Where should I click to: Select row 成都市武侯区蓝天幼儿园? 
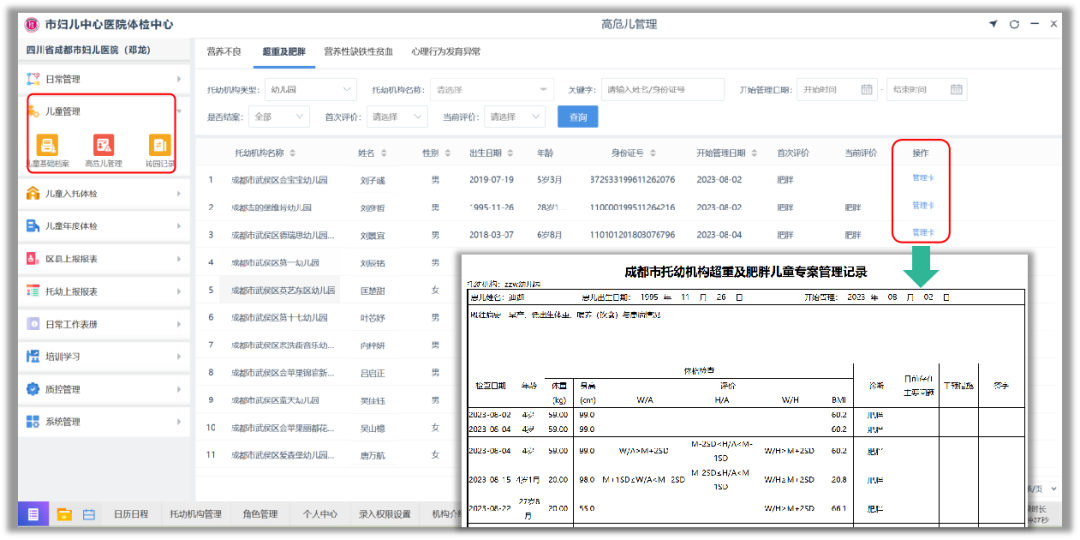tap(275, 400)
